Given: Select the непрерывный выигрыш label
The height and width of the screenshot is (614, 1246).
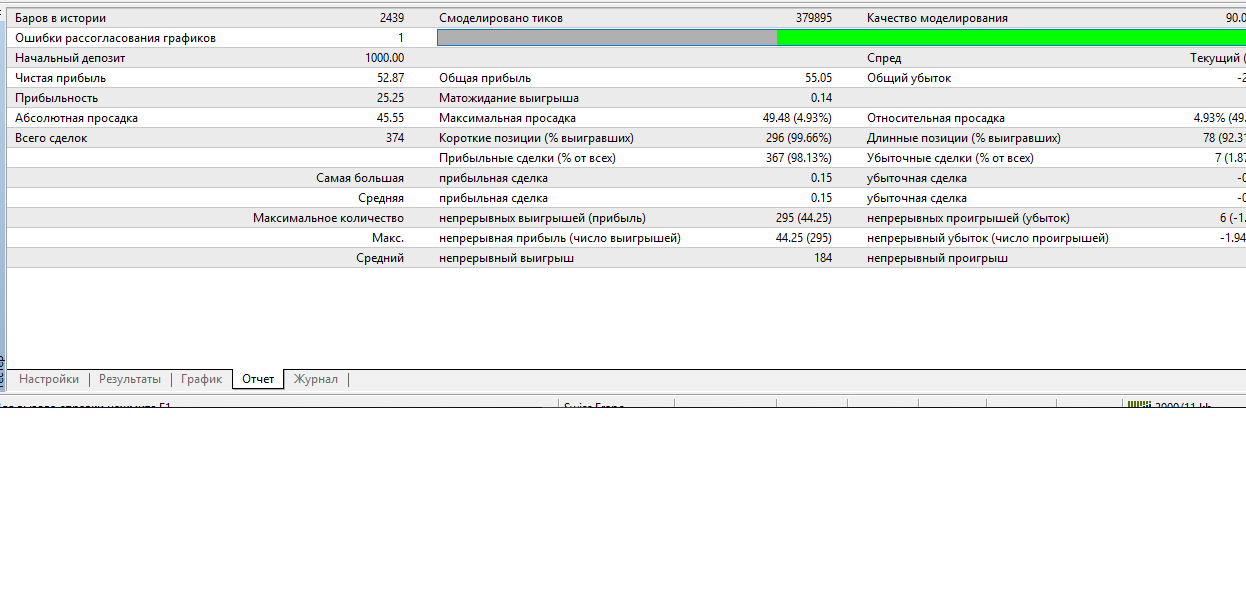Looking at the screenshot, I should [x=506, y=258].
